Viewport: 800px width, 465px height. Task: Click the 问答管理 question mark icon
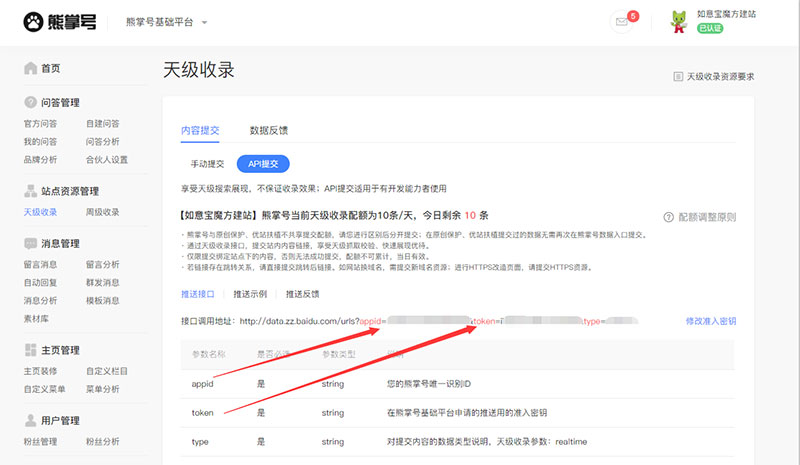[x=30, y=102]
